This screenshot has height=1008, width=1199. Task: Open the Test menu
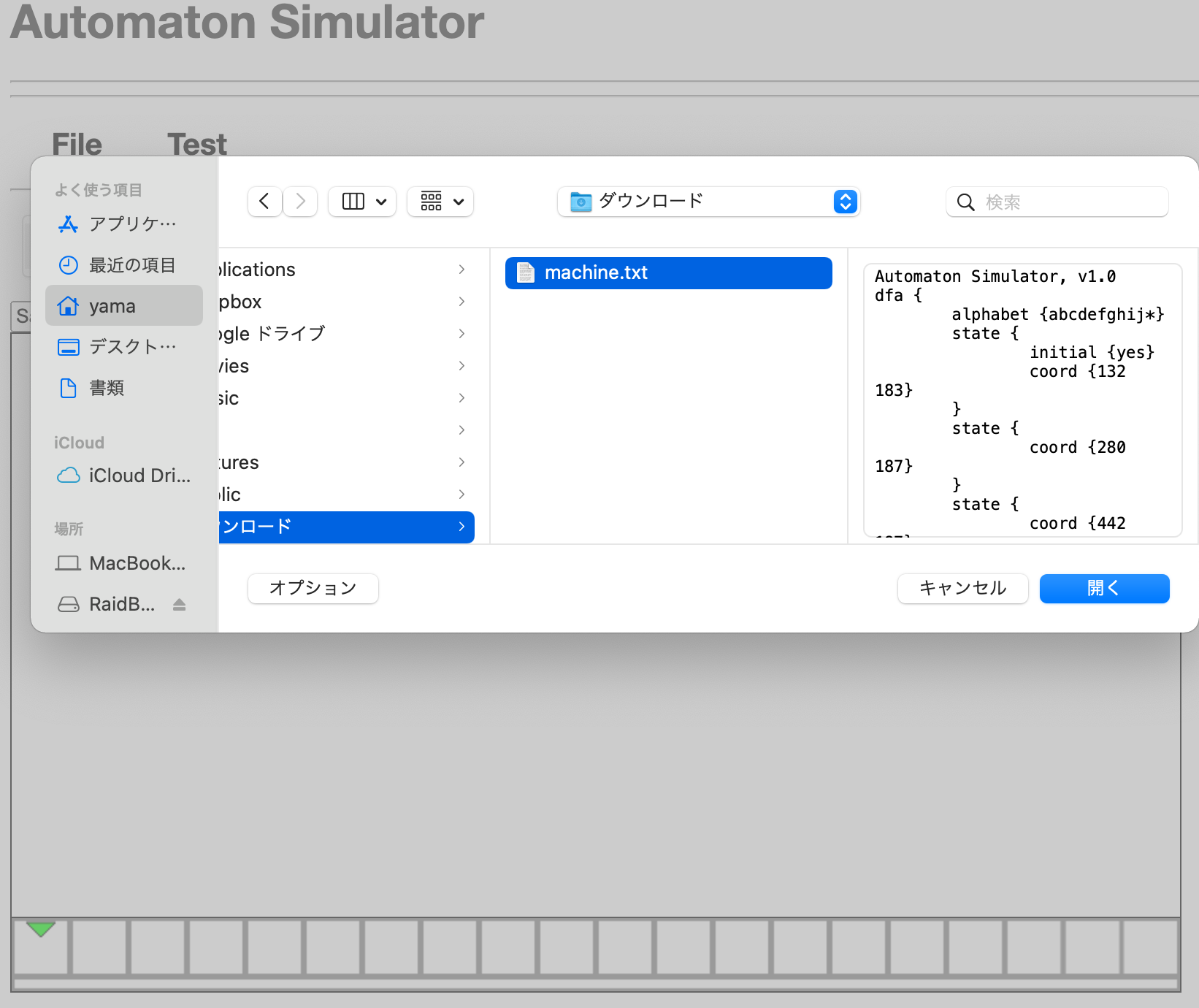pyautogui.click(x=197, y=144)
